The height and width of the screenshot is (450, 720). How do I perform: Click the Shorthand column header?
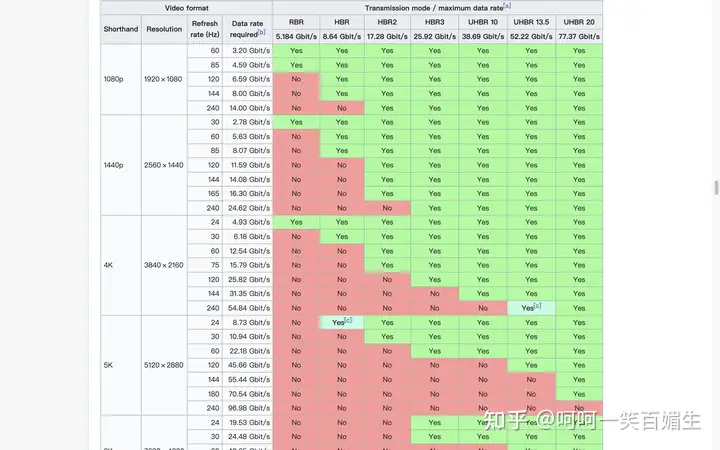pyautogui.click(x=121, y=29)
